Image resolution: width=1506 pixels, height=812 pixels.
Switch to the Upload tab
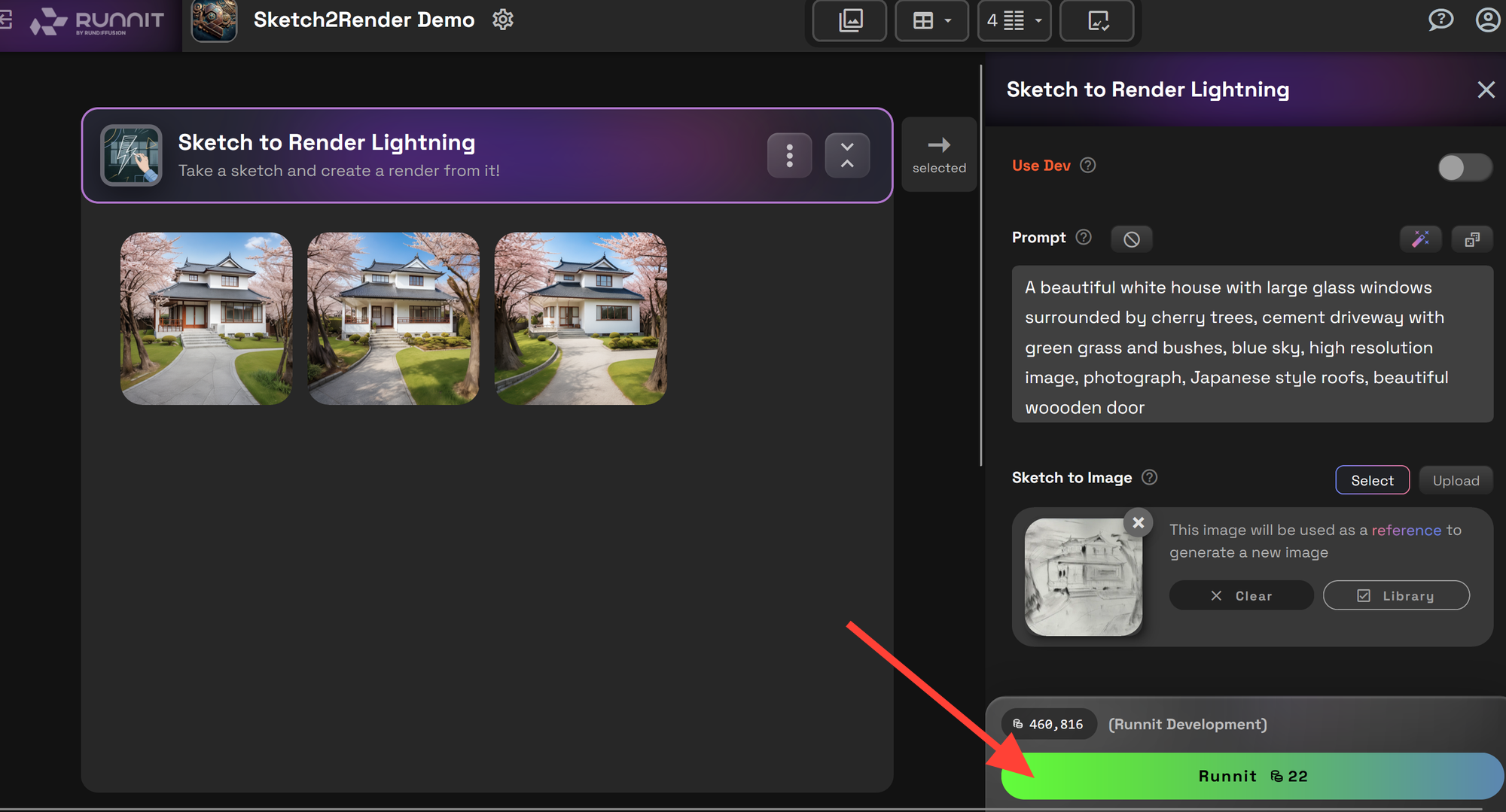tap(1456, 480)
